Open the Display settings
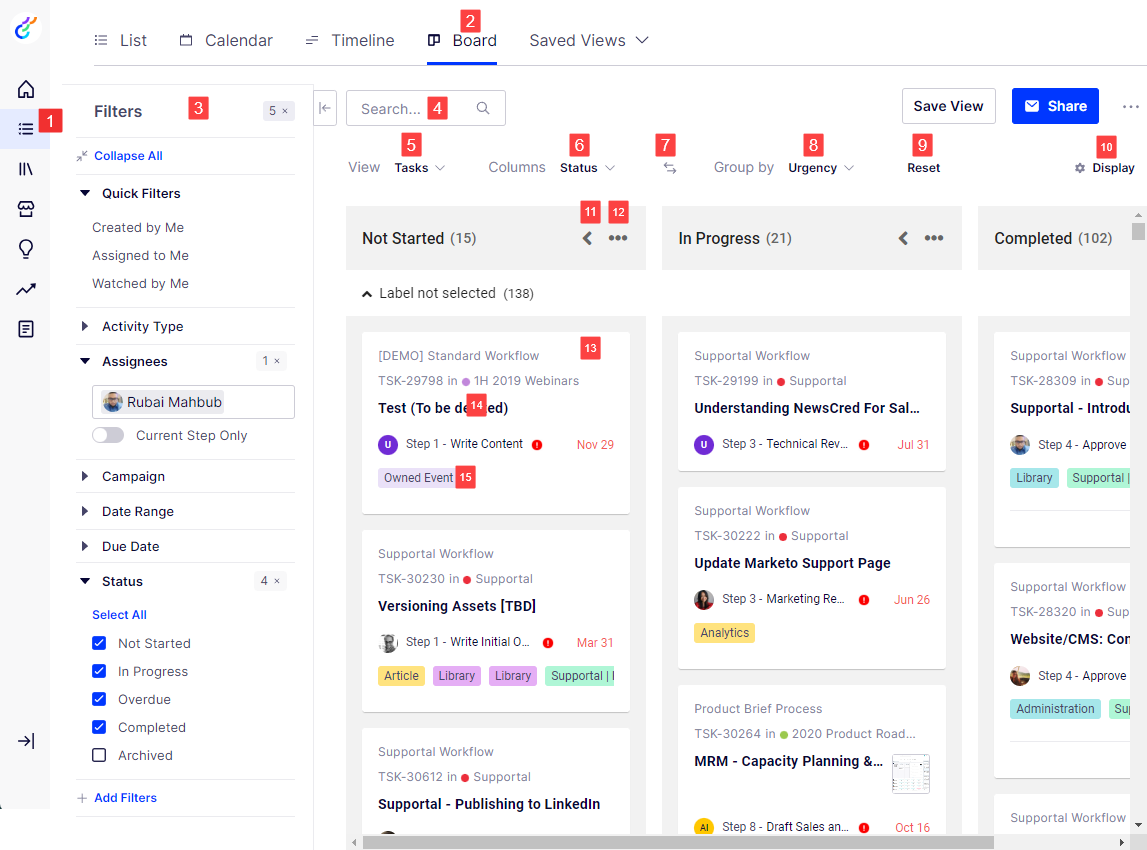The height and width of the screenshot is (850, 1147). 1104,168
